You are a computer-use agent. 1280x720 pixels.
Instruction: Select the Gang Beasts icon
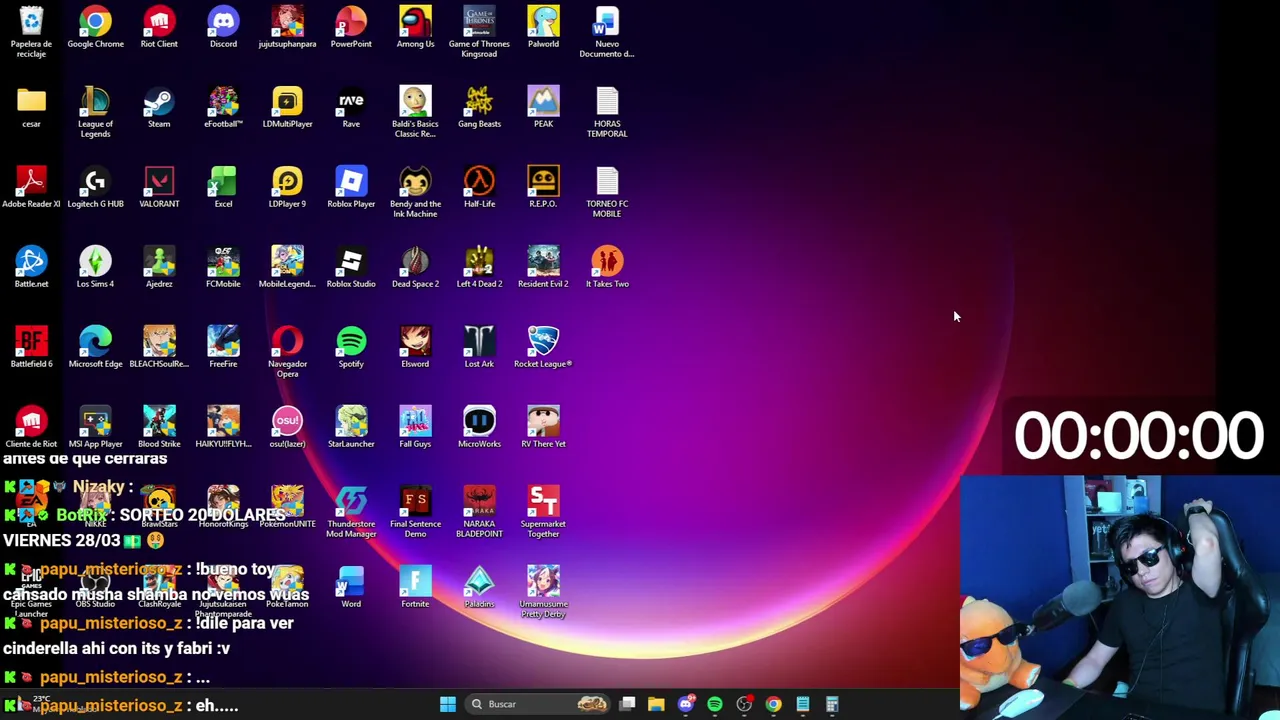pos(479,107)
